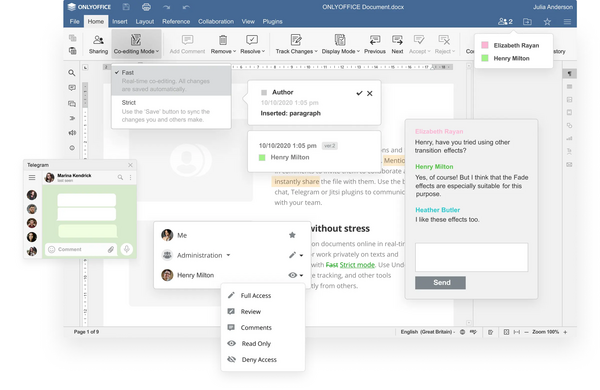Screen dimensions: 600x390
Task: Expand Co-editing Mode dropdown
Action: click(157, 51)
